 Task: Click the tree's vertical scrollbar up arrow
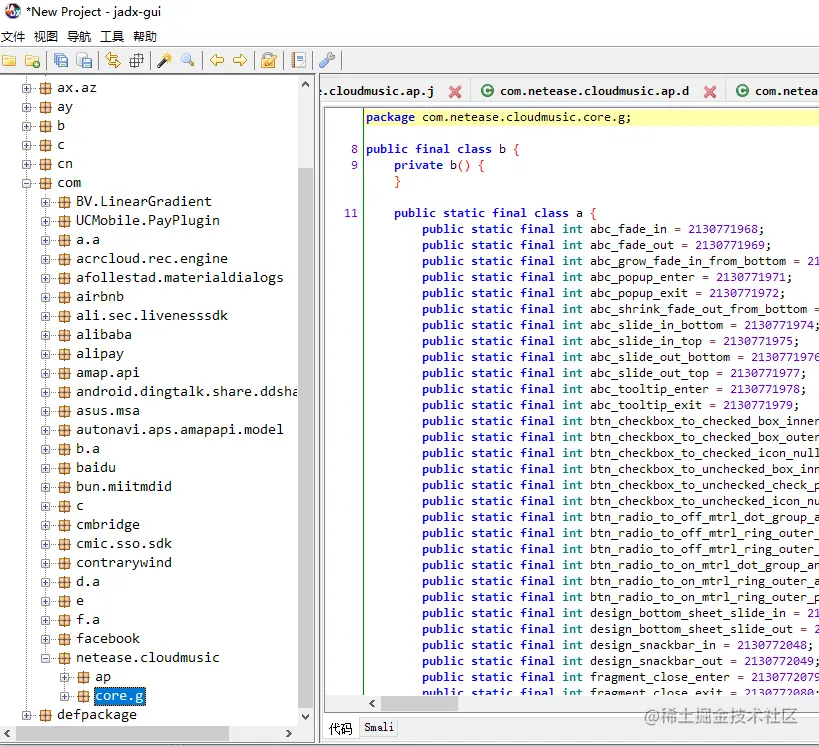pos(306,85)
